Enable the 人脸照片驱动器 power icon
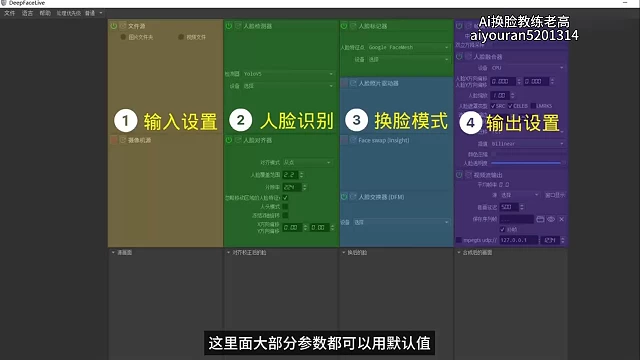Screen dimensions: 640x360 click(x=344, y=83)
